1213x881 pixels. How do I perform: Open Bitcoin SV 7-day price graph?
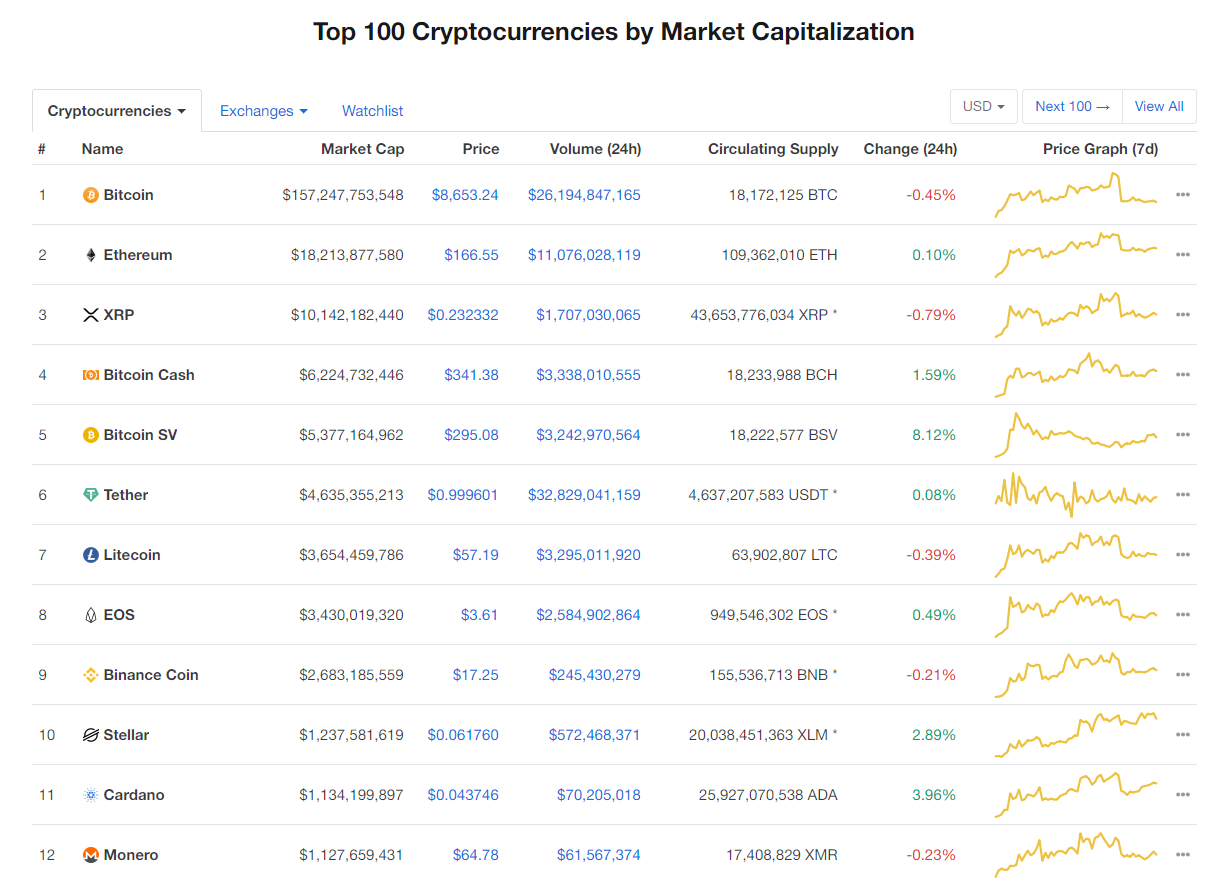1076,433
